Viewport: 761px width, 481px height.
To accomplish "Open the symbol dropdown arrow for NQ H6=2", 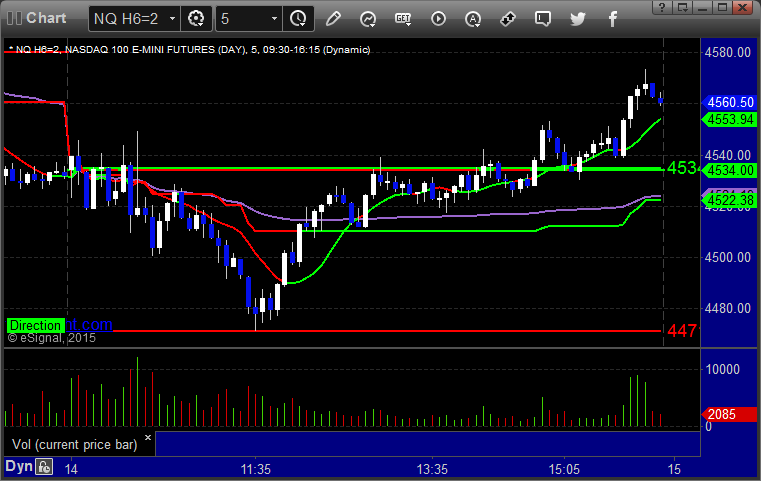I will (x=172, y=19).
